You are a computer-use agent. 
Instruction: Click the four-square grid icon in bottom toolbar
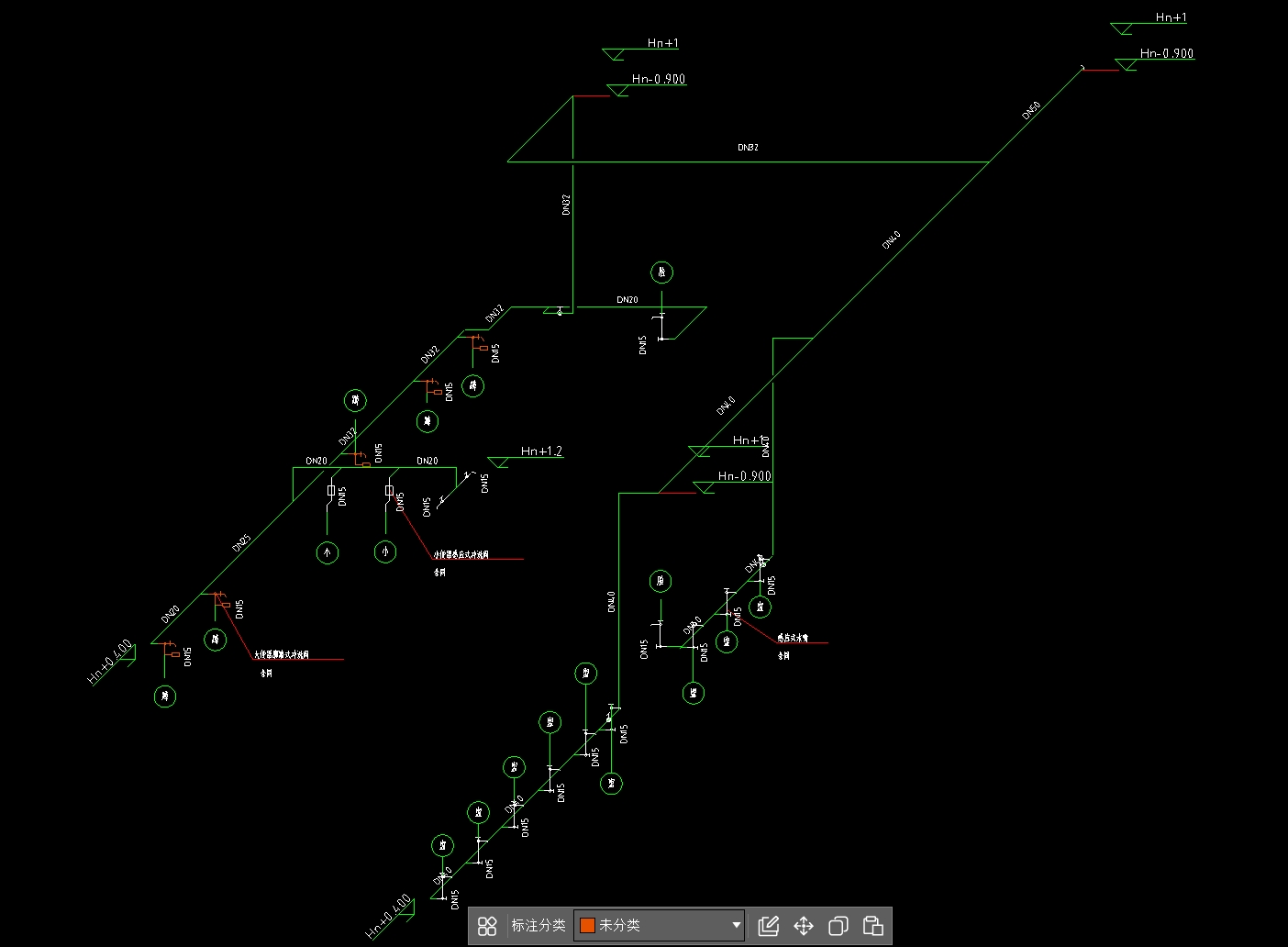click(x=487, y=925)
